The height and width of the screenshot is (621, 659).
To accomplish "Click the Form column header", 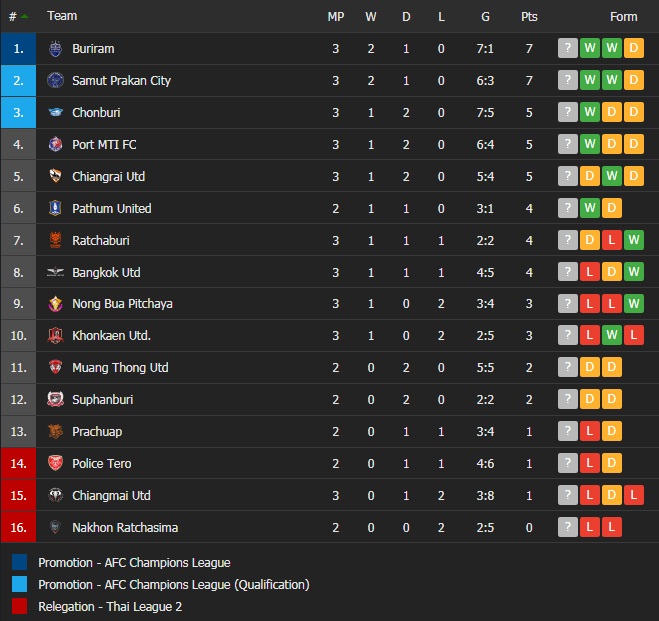I will pyautogui.click(x=623, y=16).
